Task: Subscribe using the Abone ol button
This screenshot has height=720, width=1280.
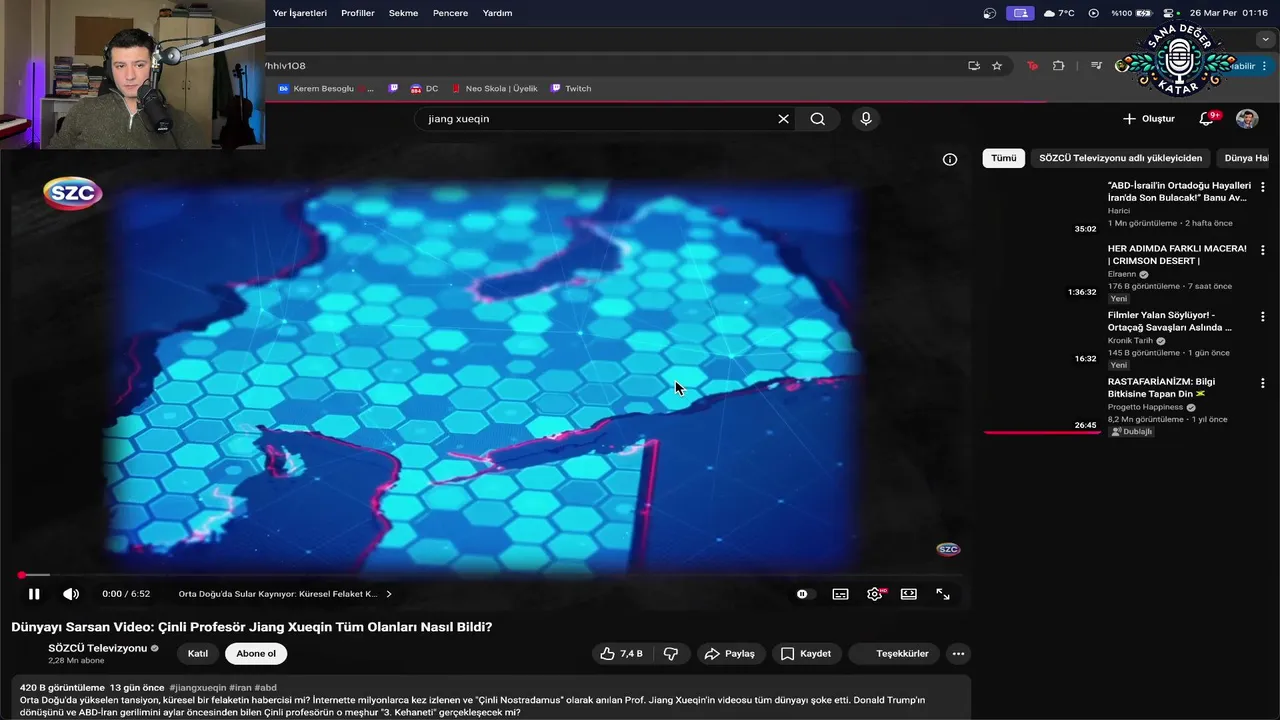Action: point(256,654)
